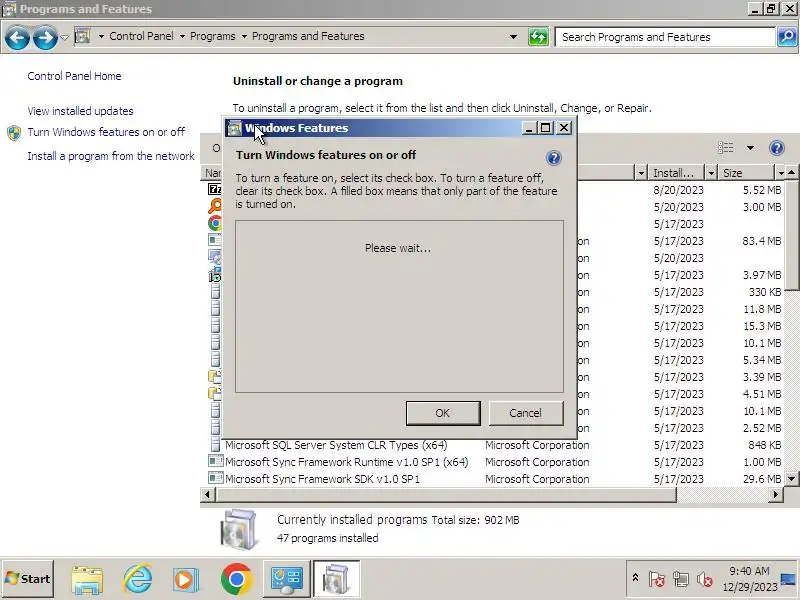The height and width of the screenshot is (600, 800).
Task: Open filter dropdown for Size column
Action: click(781, 173)
